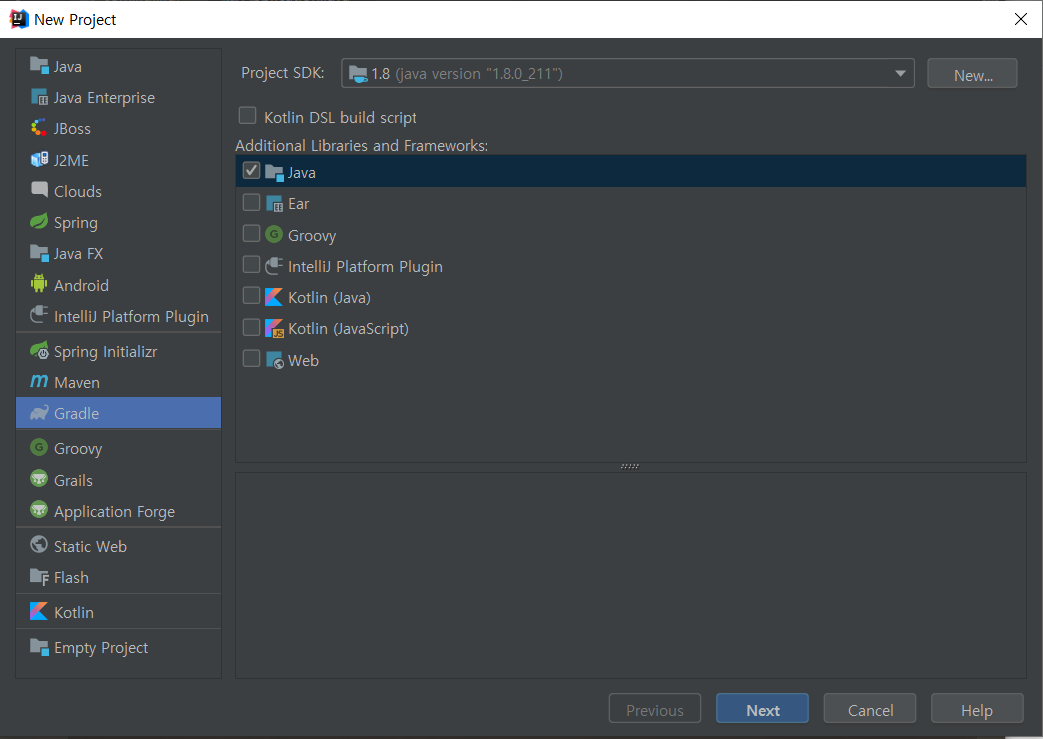This screenshot has height=739, width=1043.
Task: Select Empty Project label
Action: point(101,648)
